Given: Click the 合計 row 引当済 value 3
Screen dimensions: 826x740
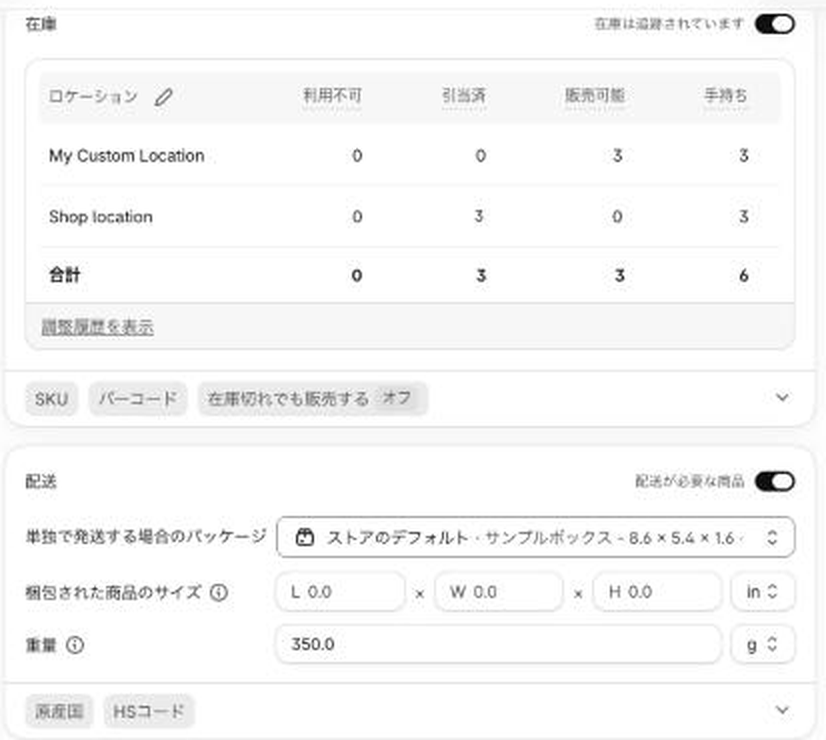Looking at the screenshot, I should coord(481,275).
